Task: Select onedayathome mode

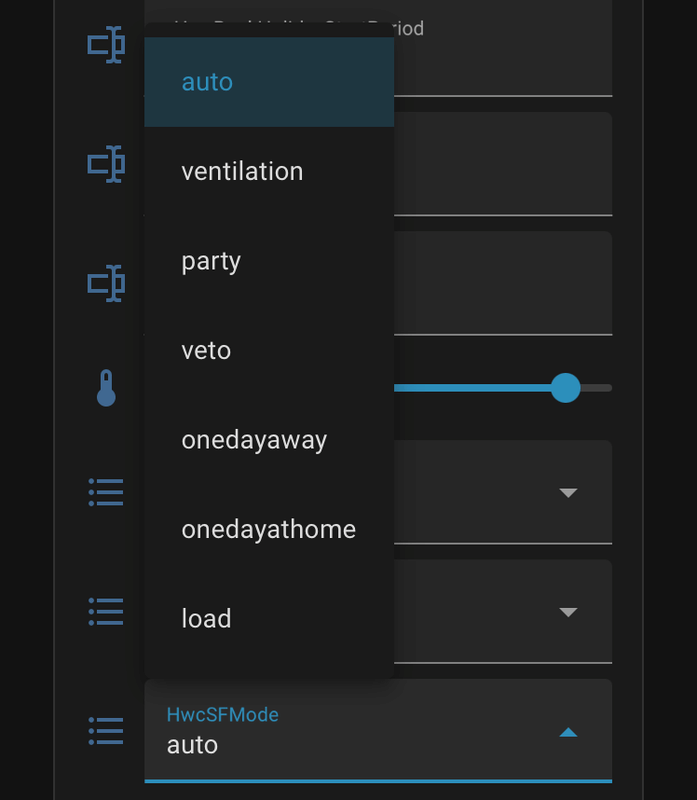Action: (268, 529)
